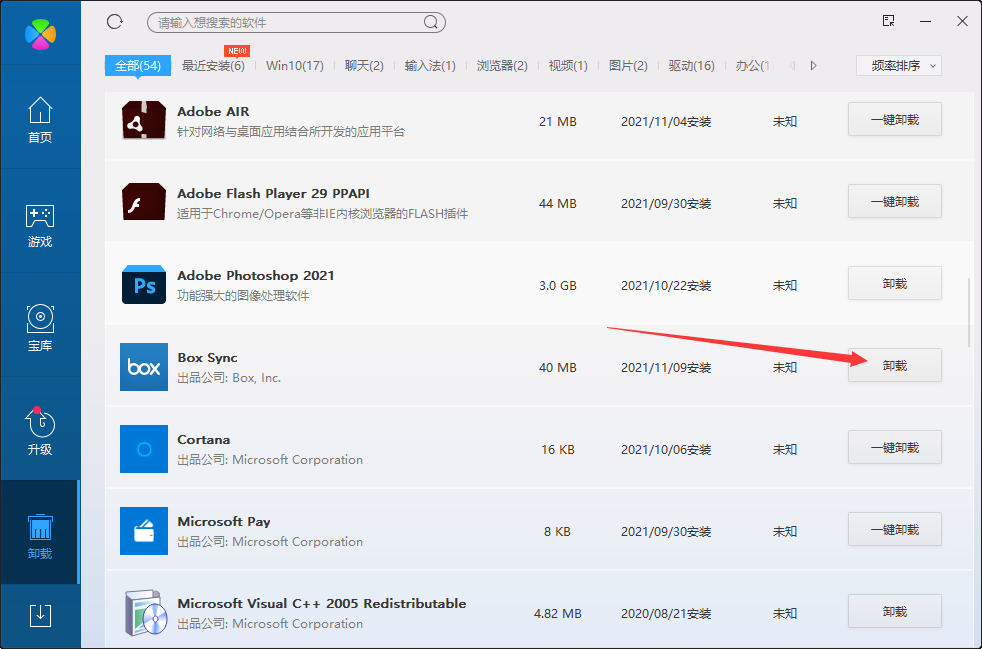The width and height of the screenshot is (982, 649).
Task: Switch to the 图片(2) tab
Action: 628,66
